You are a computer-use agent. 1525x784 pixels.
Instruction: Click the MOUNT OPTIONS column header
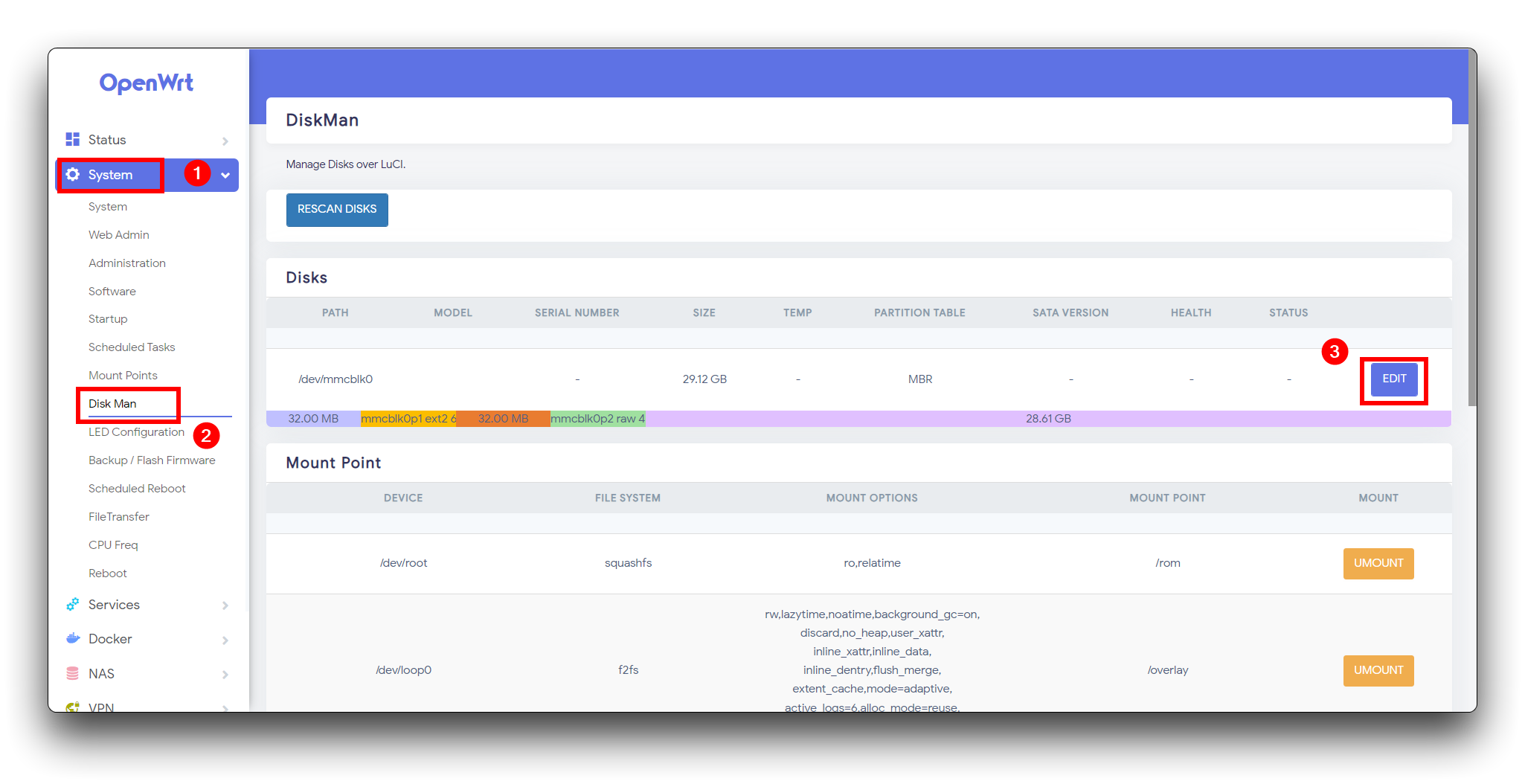coord(872,498)
